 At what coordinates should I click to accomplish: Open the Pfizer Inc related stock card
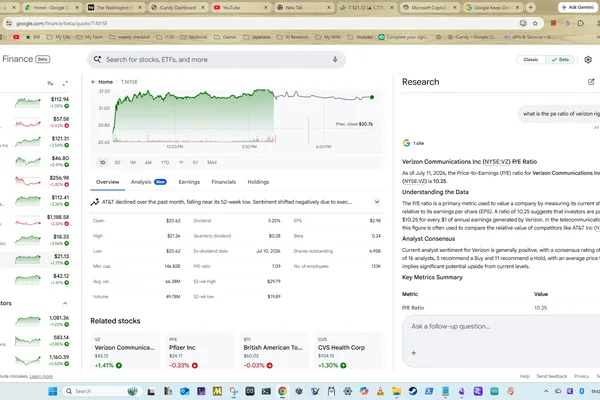(199, 352)
